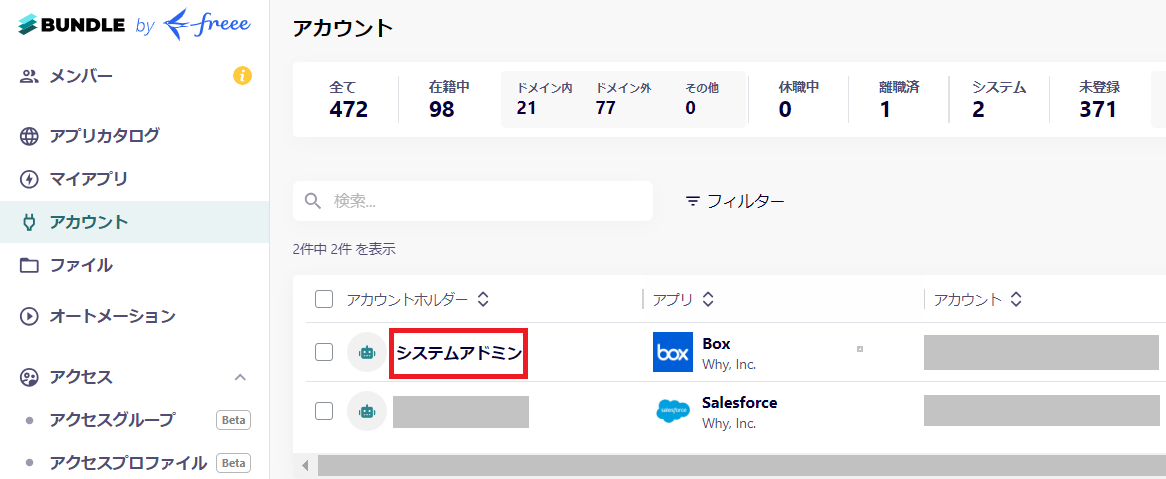Screen dimensions: 1166x479
Task: Filter by 在籍中 98
Action: click(449, 100)
